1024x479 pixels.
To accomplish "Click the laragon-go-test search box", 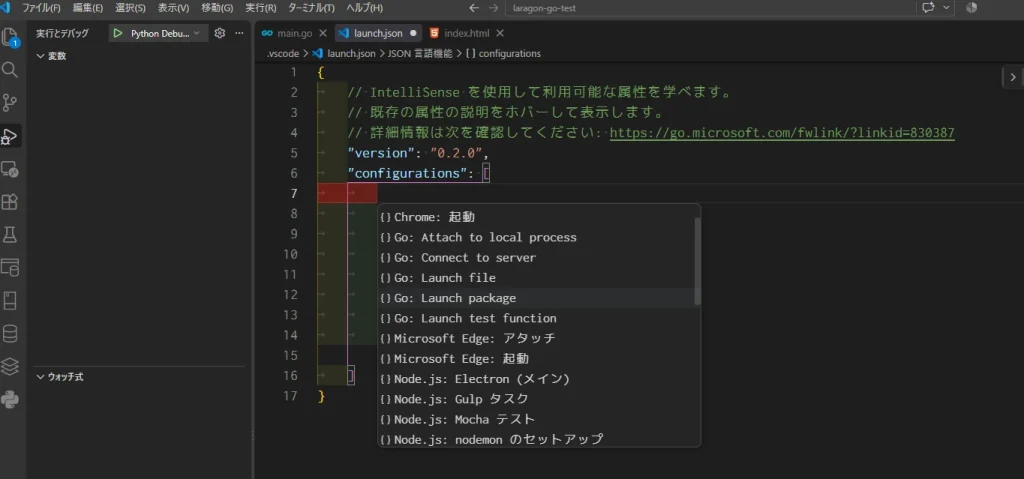I will coord(709,8).
